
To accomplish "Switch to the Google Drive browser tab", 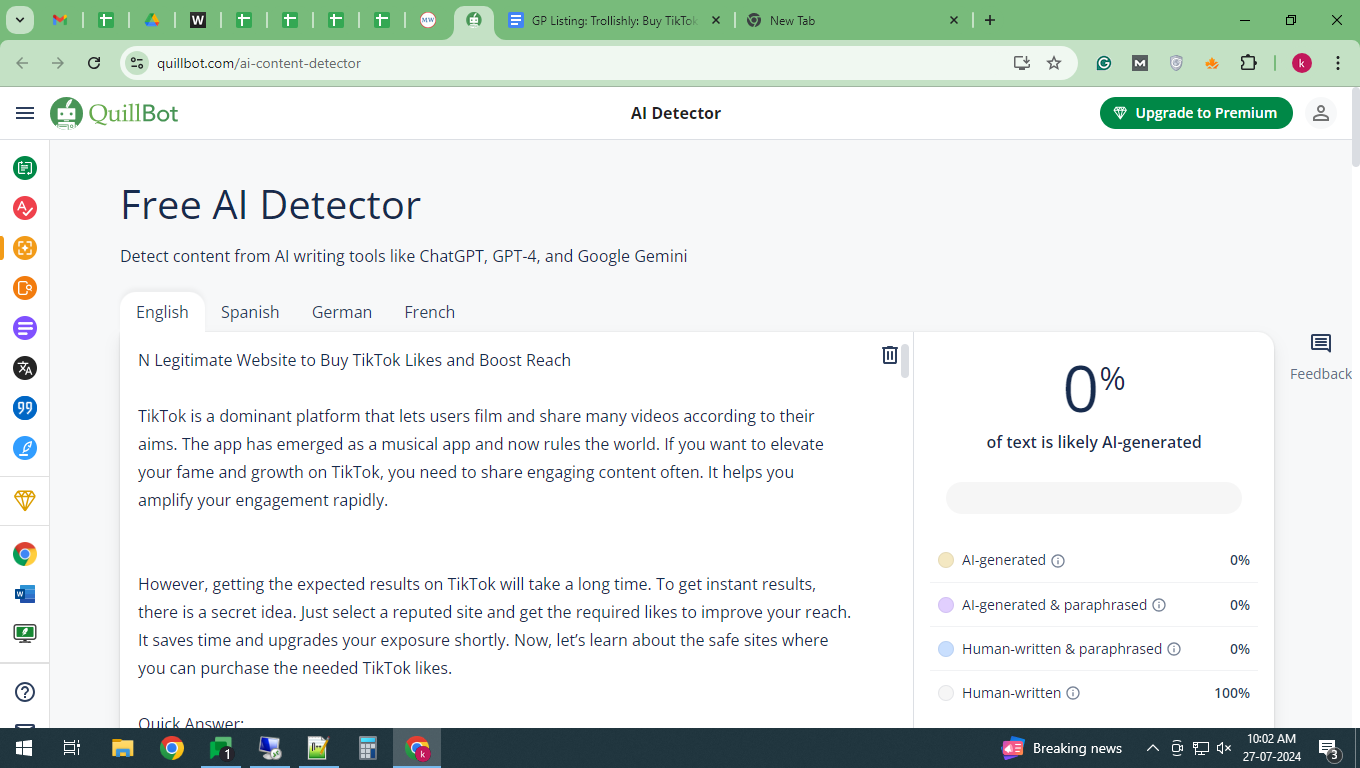I will [151, 20].
